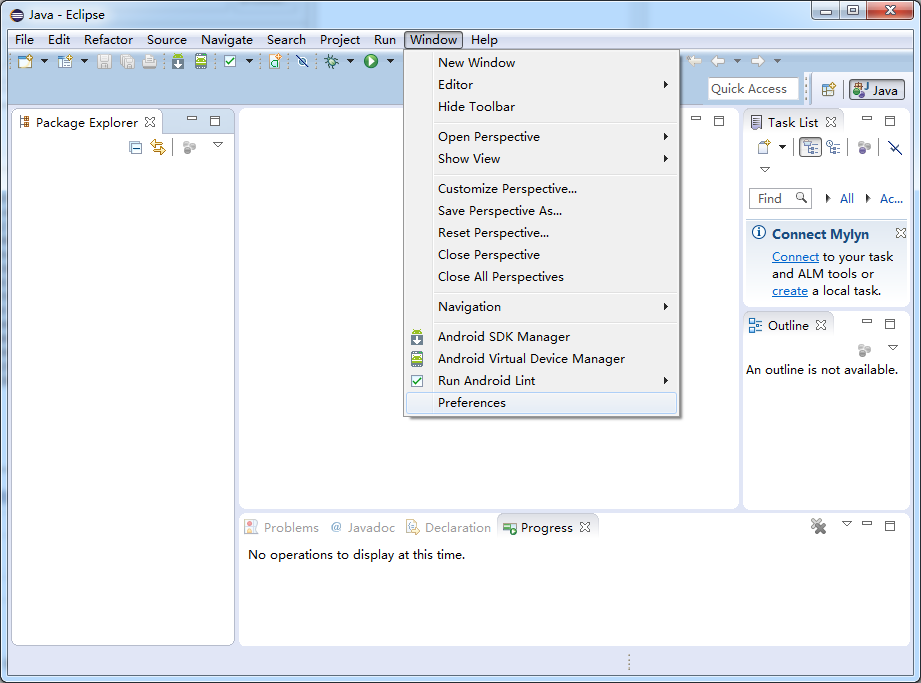Click the Debug bug icon in toolbar
The image size is (921, 683).
click(332, 61)
